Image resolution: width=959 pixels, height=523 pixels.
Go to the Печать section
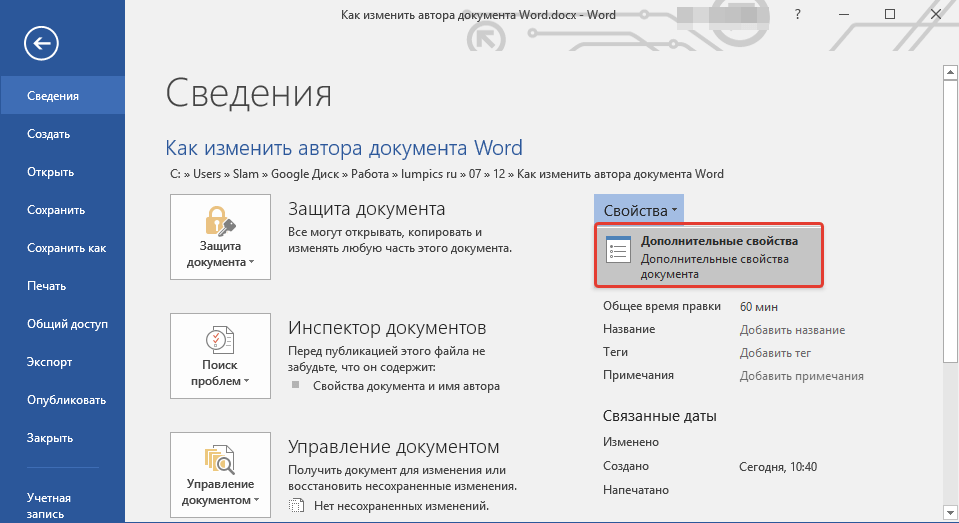tap(46, 286)
